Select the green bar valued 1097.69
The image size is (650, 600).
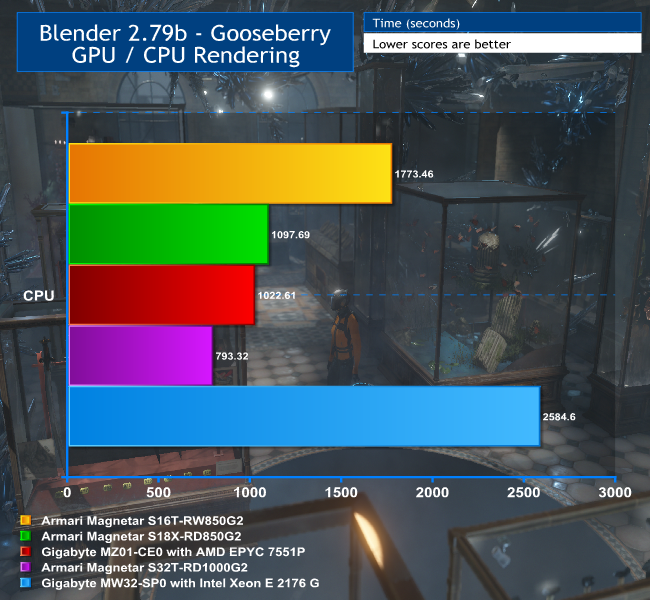coord(169,234)
